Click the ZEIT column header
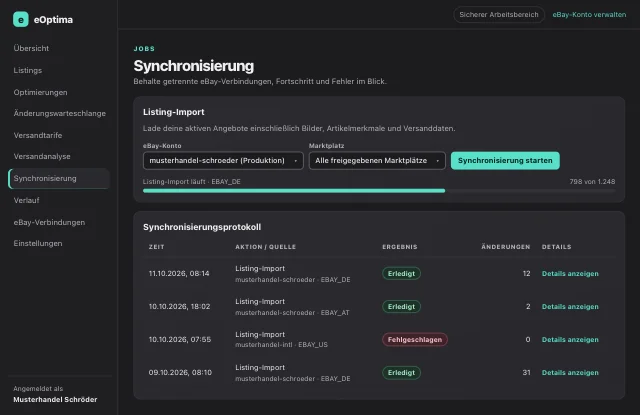Screen dimensions: 640x415 tap(156, 247)
